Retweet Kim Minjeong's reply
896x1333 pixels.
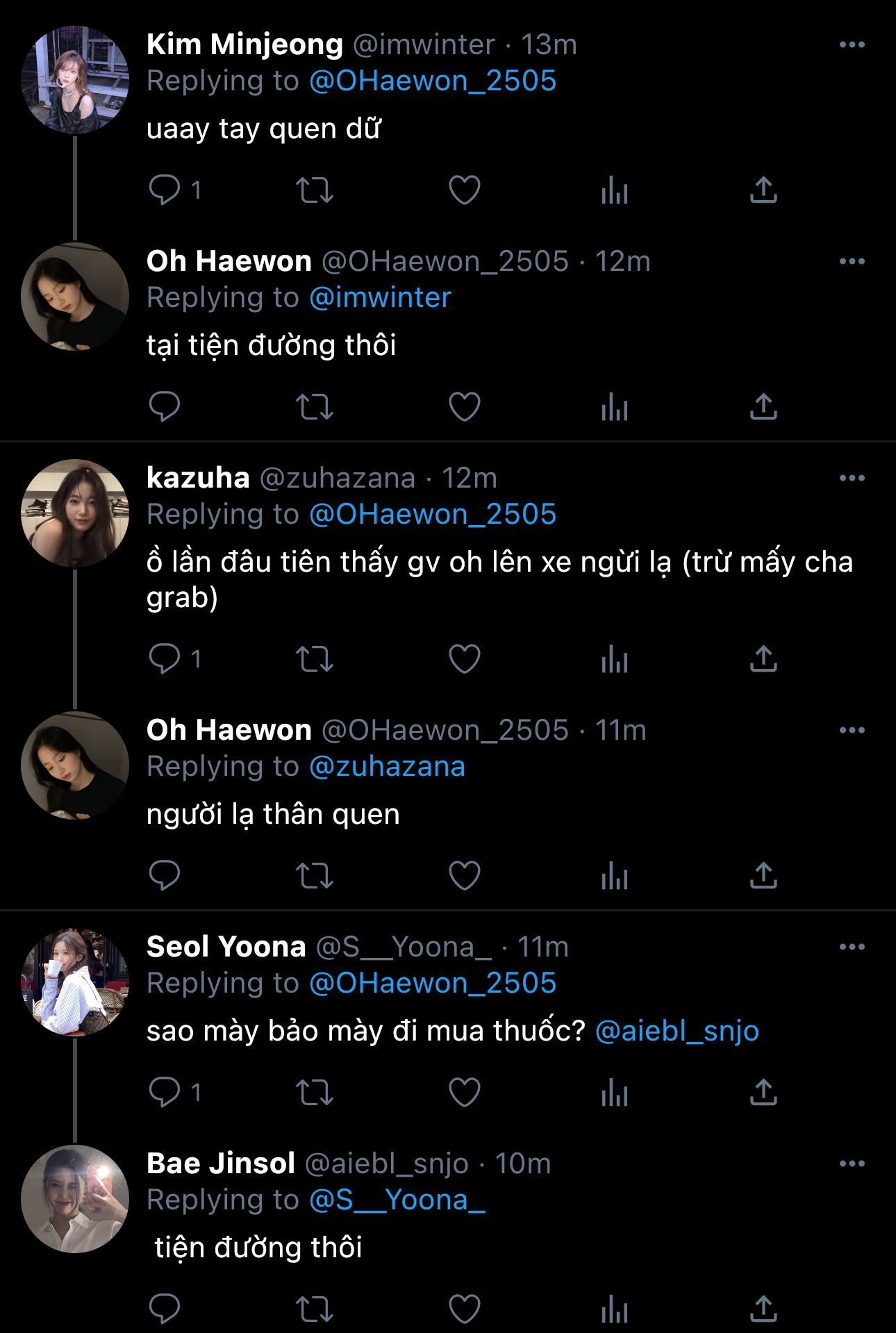pos(315,190)
